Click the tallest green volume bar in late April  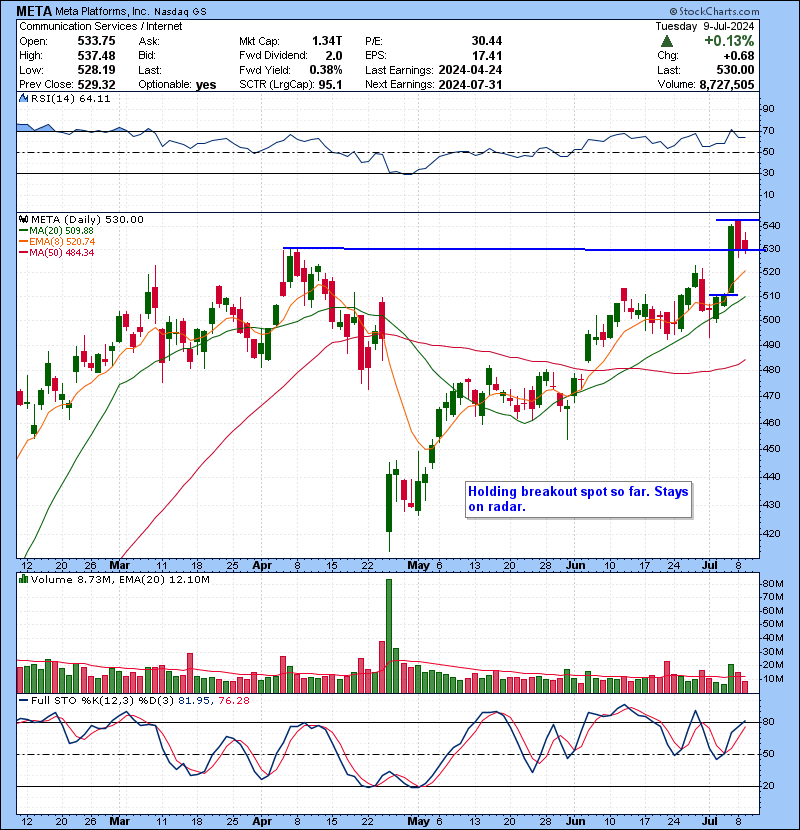[x=389, y=636]
